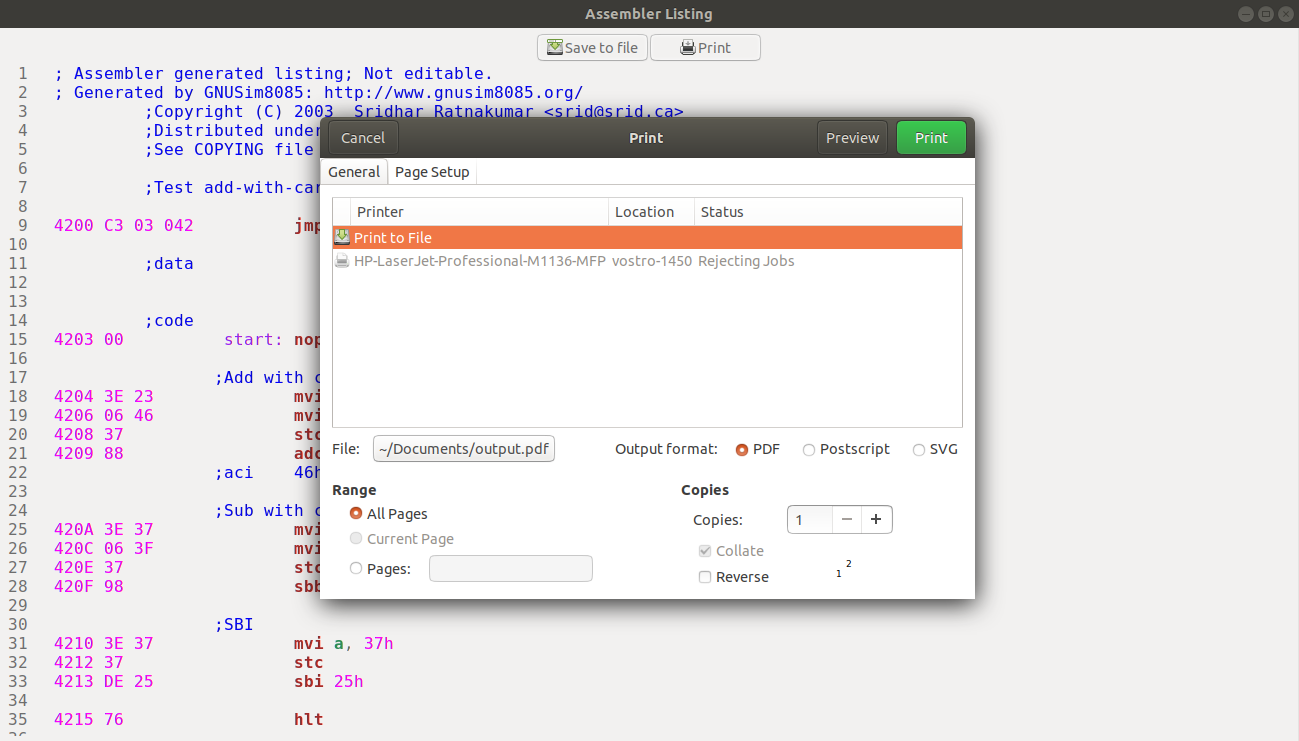Select the Pages range radio button
Screen dimensions: 1299x741
(356, 569)
